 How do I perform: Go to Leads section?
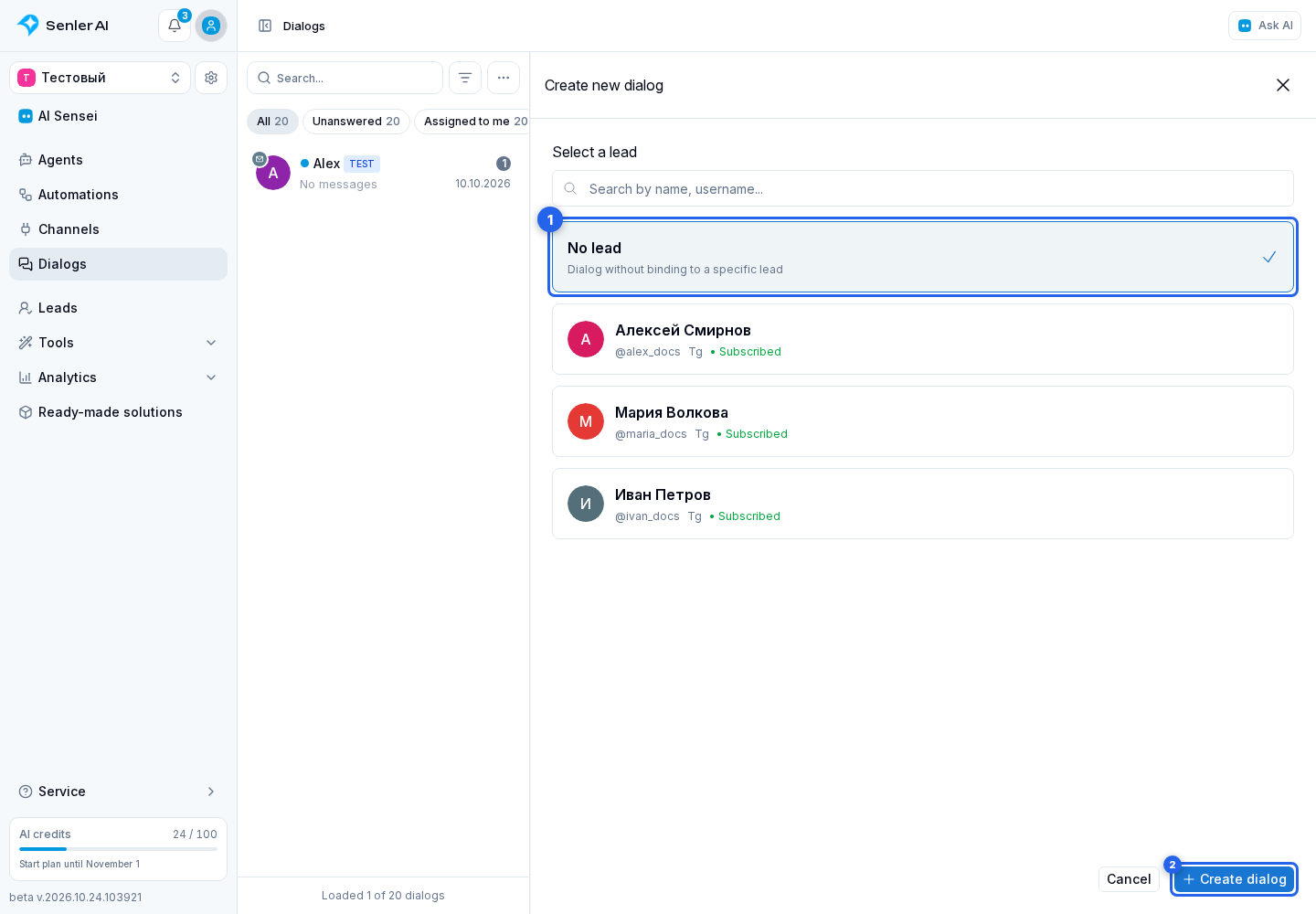point(118,308)
